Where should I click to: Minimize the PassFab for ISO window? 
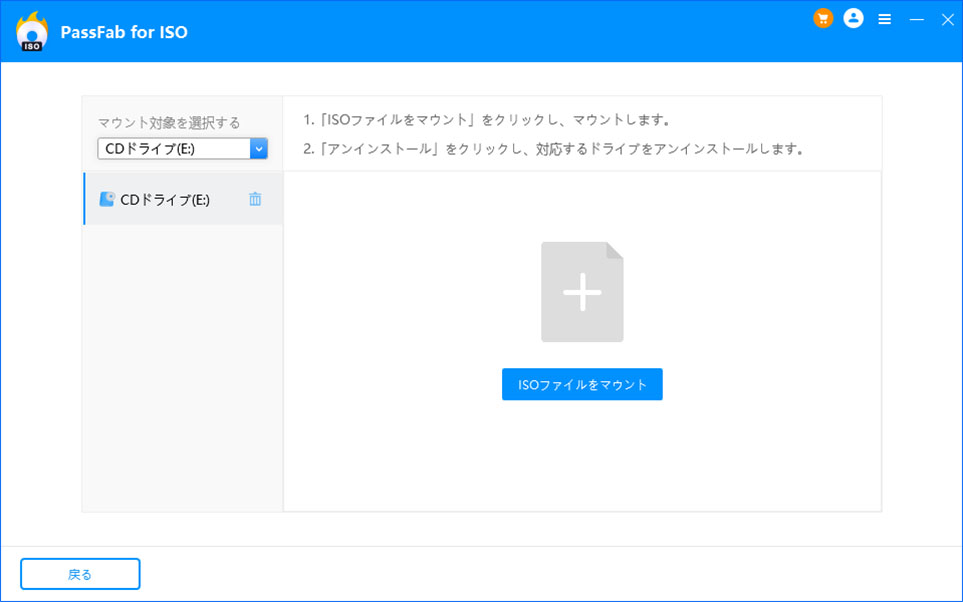[x=916, y=20]
